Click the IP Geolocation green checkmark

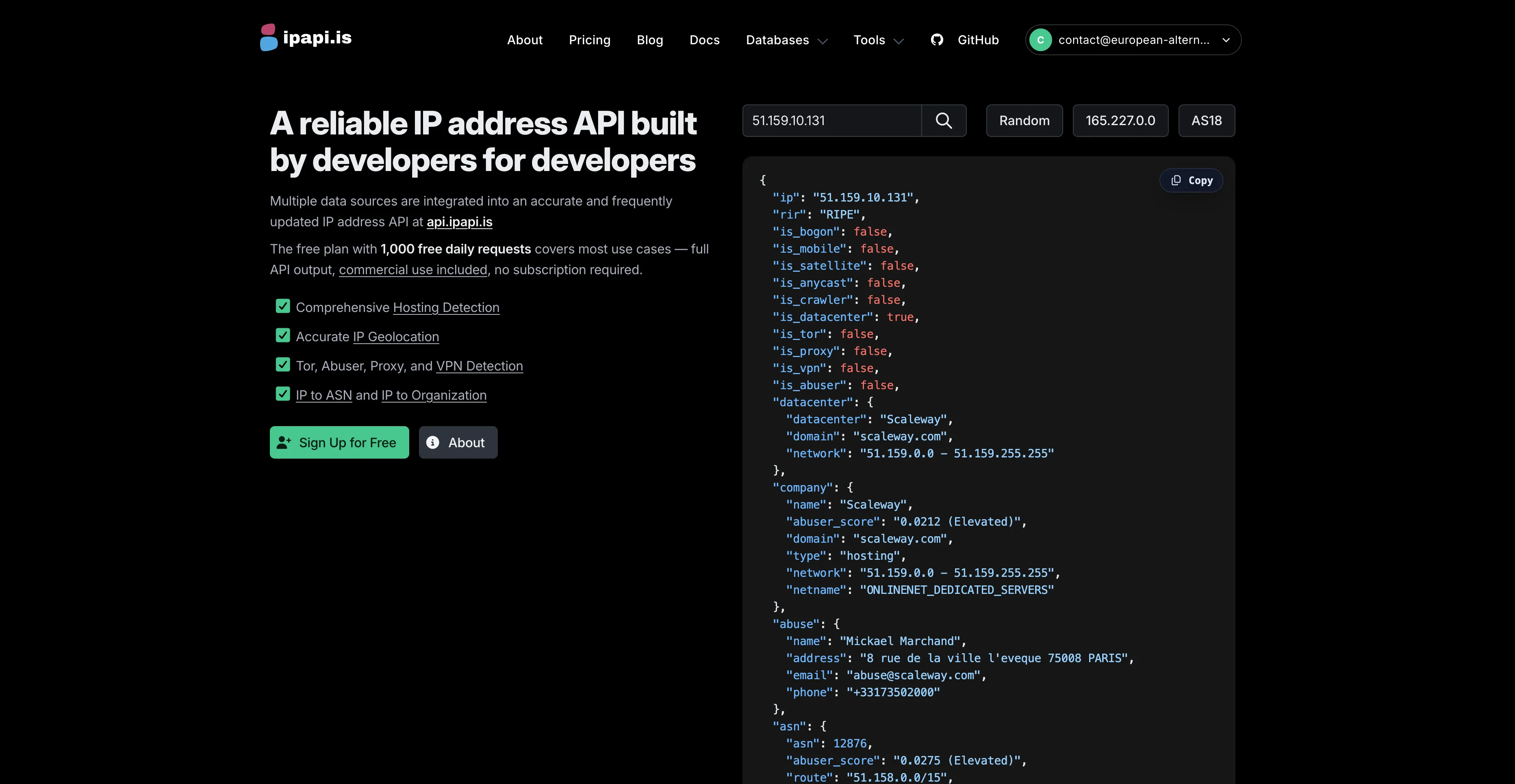[x=283, y=336]
